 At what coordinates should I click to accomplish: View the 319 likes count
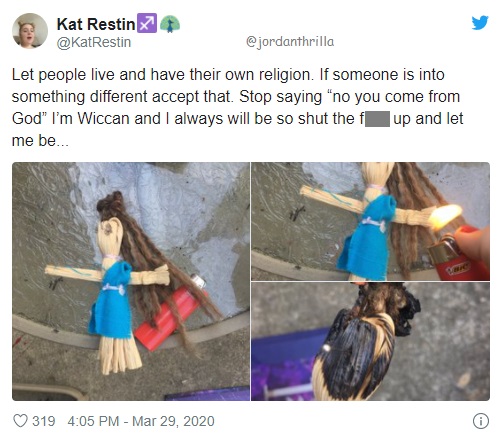point(44,421)
